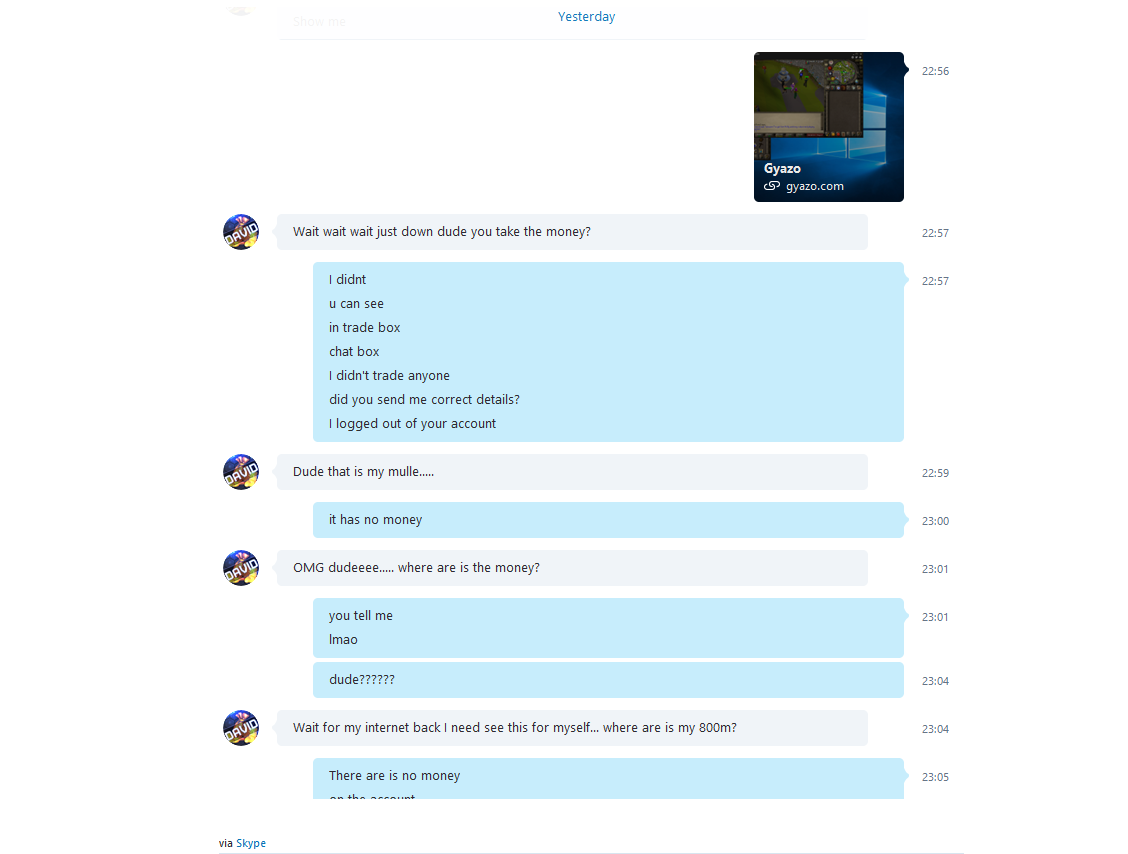Click the 'Dude that is my mulle.....' bubble
Screen dimensions: 1128x854
[x=572, y=472]
